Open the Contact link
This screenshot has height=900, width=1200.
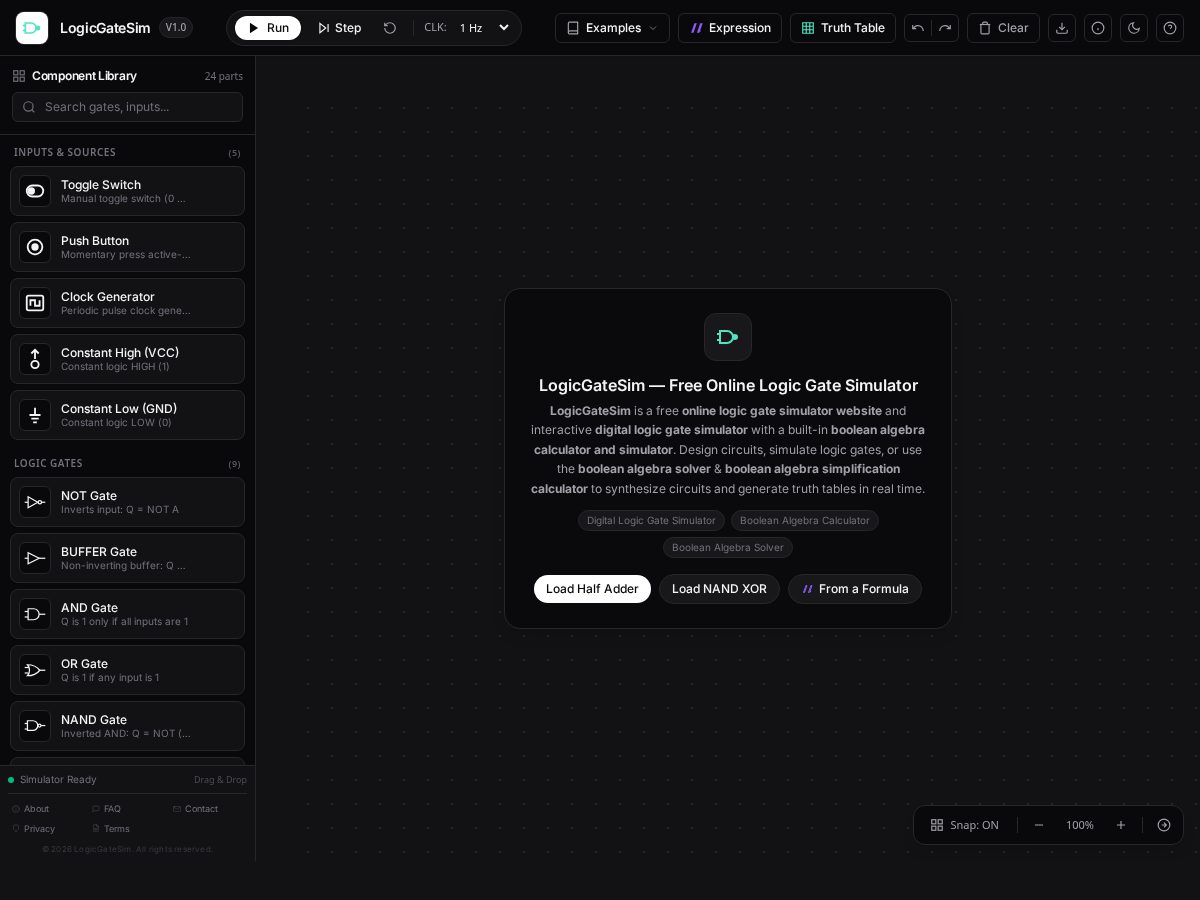point(195,809)
